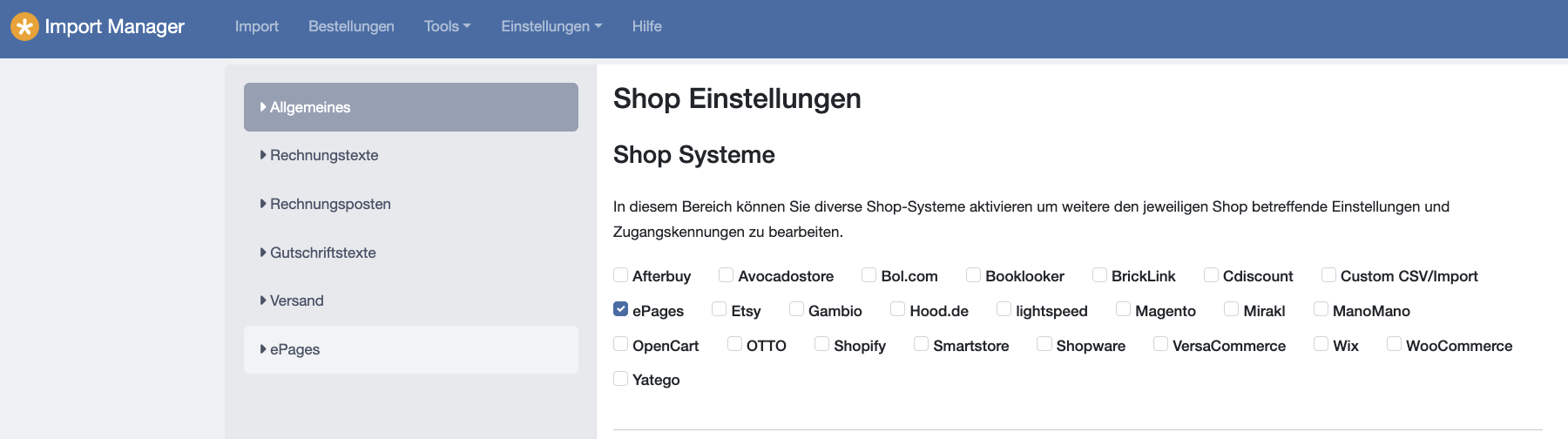Select the Allgemeines sidebar section

(x=411, y=107)
